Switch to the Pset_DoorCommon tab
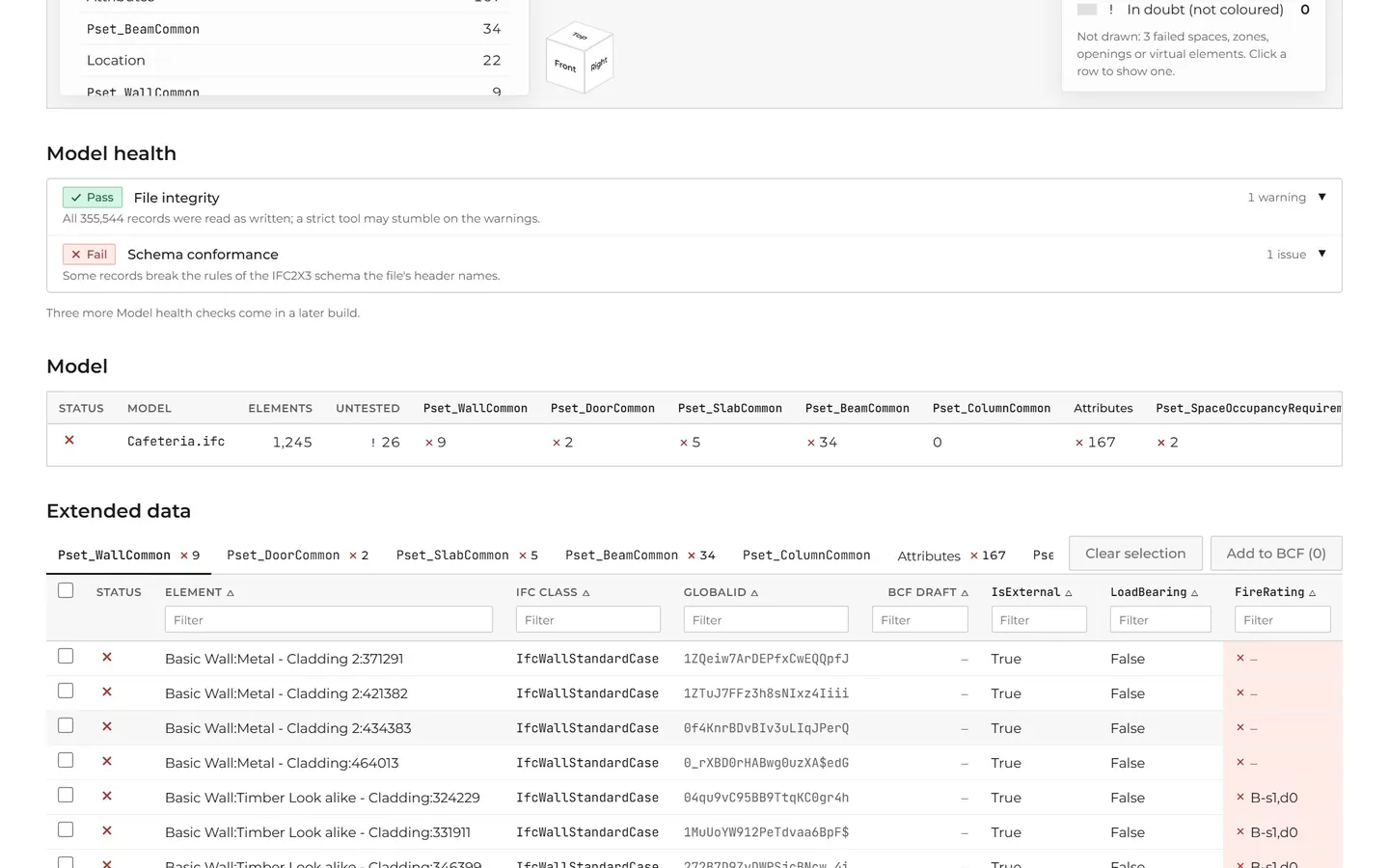1389x868 pixels. [298, 556]
